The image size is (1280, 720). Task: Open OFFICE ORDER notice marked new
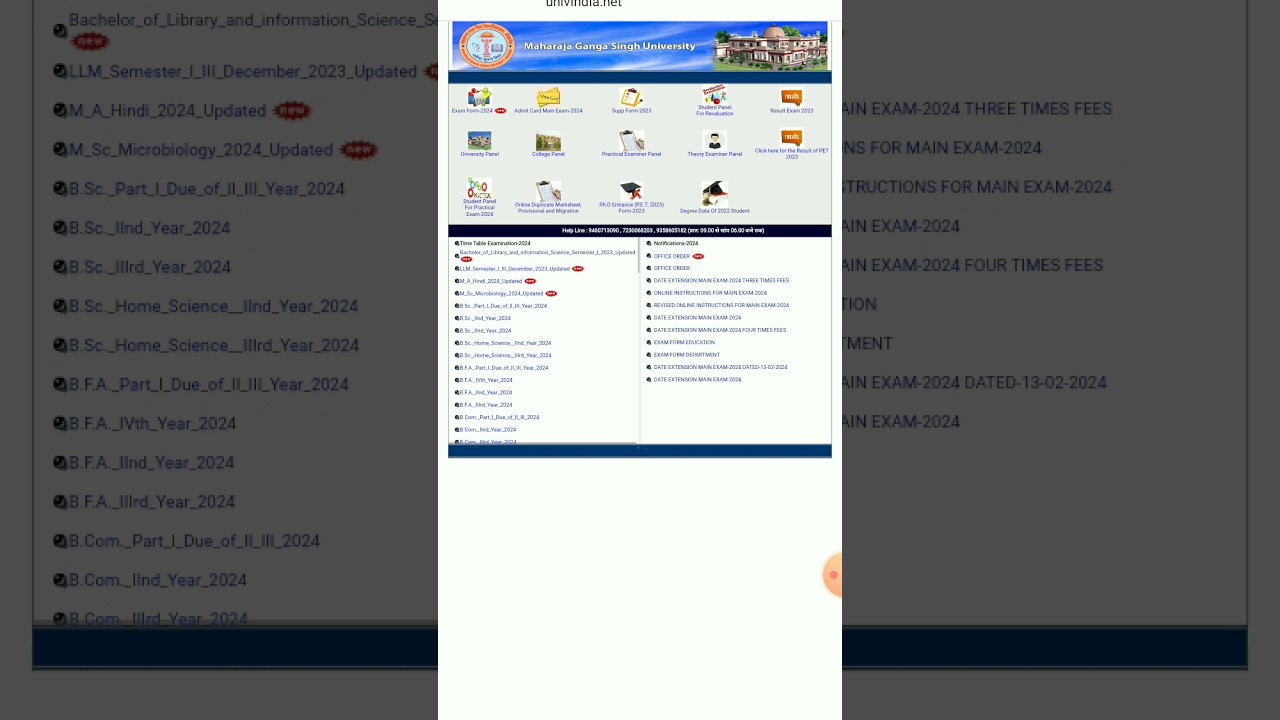click(x=672, y=256)
